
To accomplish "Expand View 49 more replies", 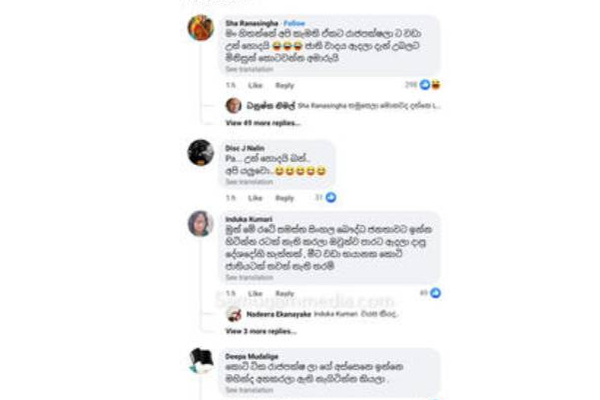I will [x=262, y=123].
